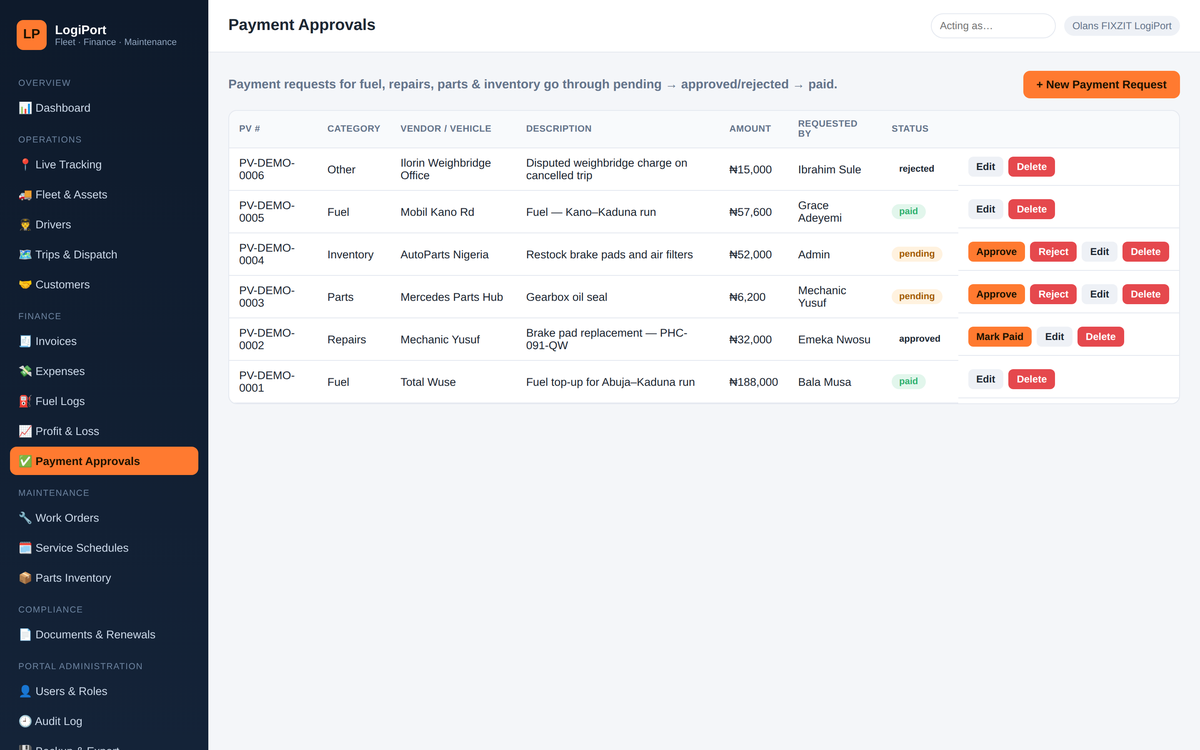1200x750 pixels.
Task: Click requester name Ibrahim Sule
Action: 829,169
